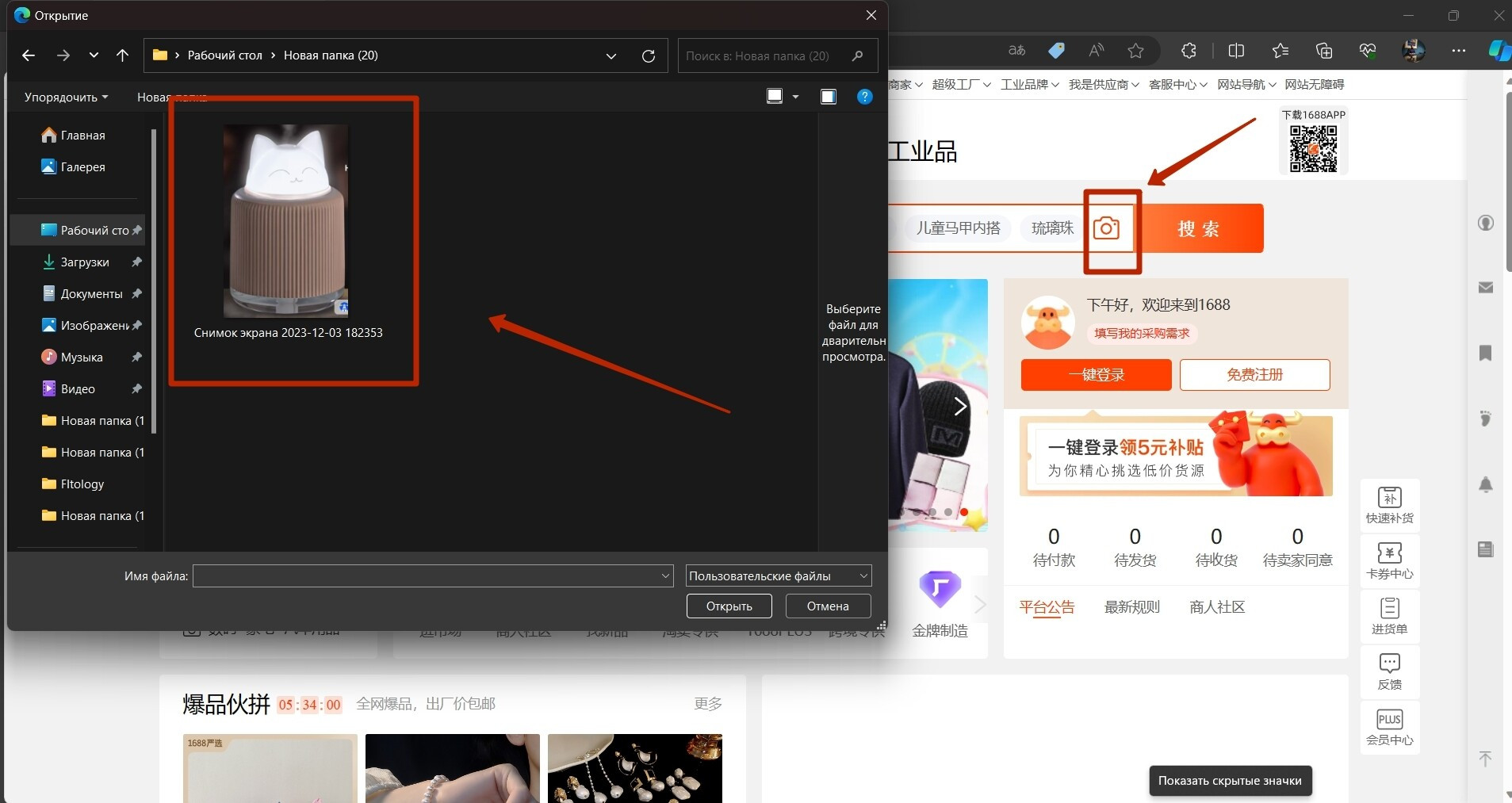This screenshot has width=1512, height=803.
Task: Open the Fitology folder in navigation pane
Action: coord(82,484)
